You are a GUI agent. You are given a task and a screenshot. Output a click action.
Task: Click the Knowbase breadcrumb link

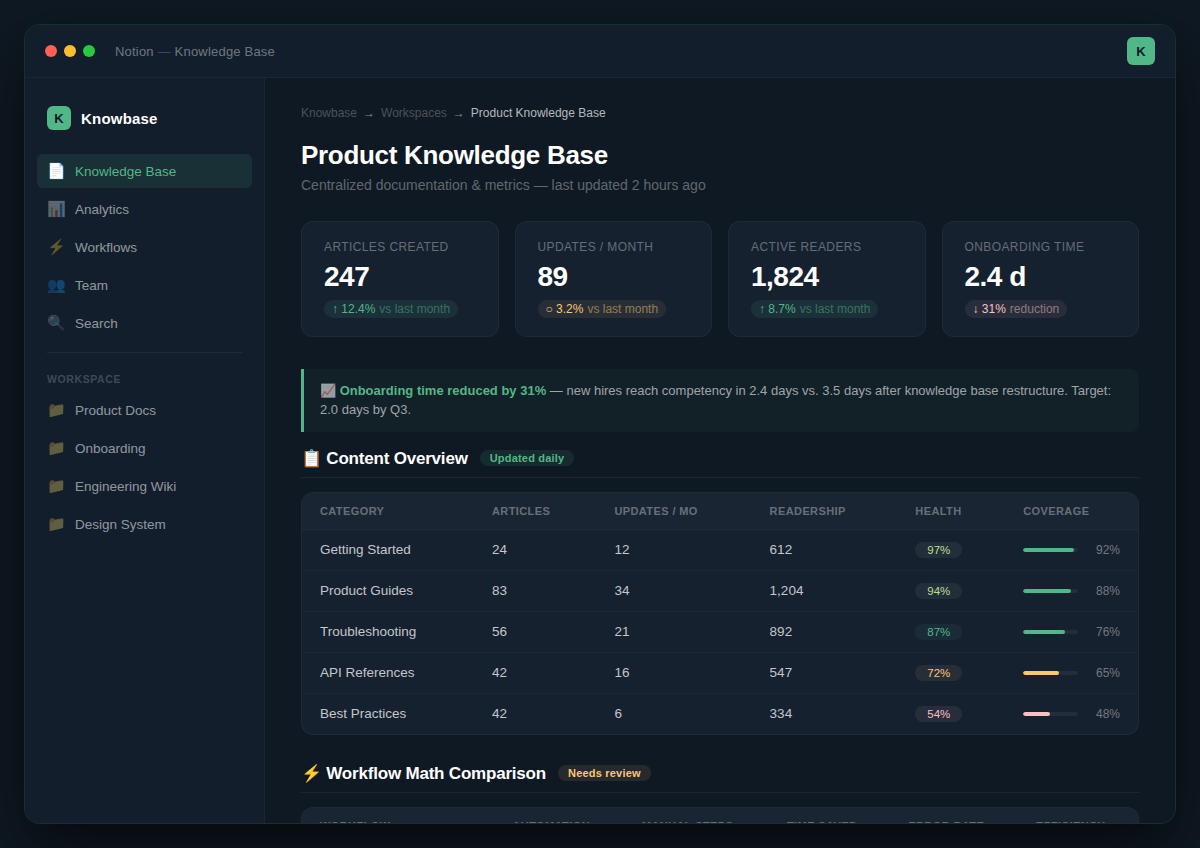pyautogui.click(x=329, y=113)
